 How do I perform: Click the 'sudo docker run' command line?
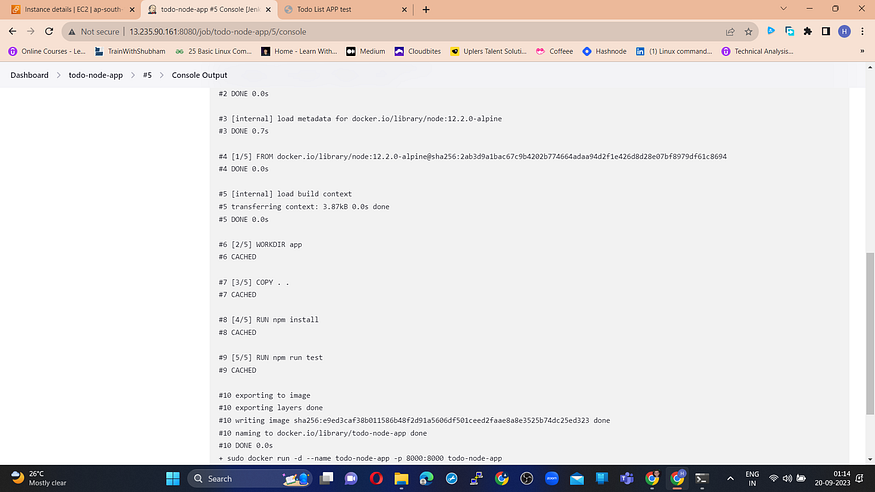click(360, 459)
